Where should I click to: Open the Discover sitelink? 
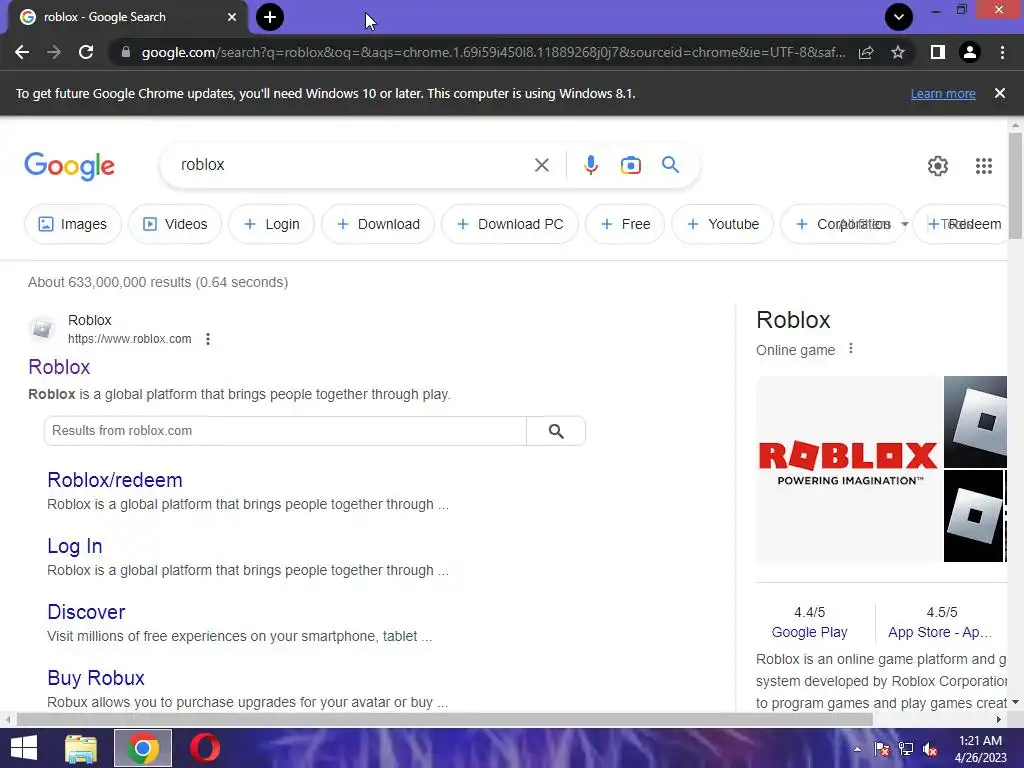click(x=86, y=612)
